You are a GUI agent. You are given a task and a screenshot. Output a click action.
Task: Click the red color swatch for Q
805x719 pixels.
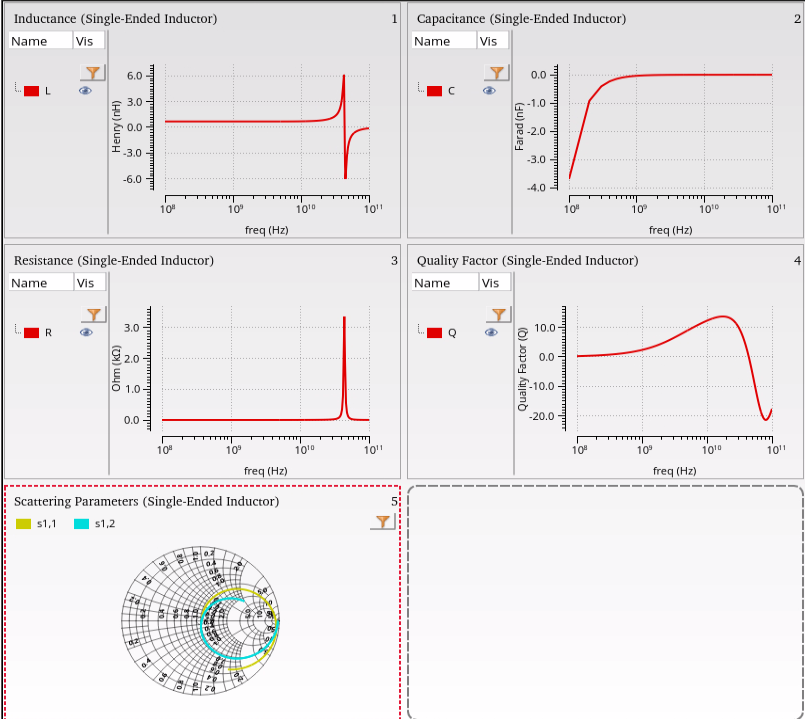[x=434, y=332]
